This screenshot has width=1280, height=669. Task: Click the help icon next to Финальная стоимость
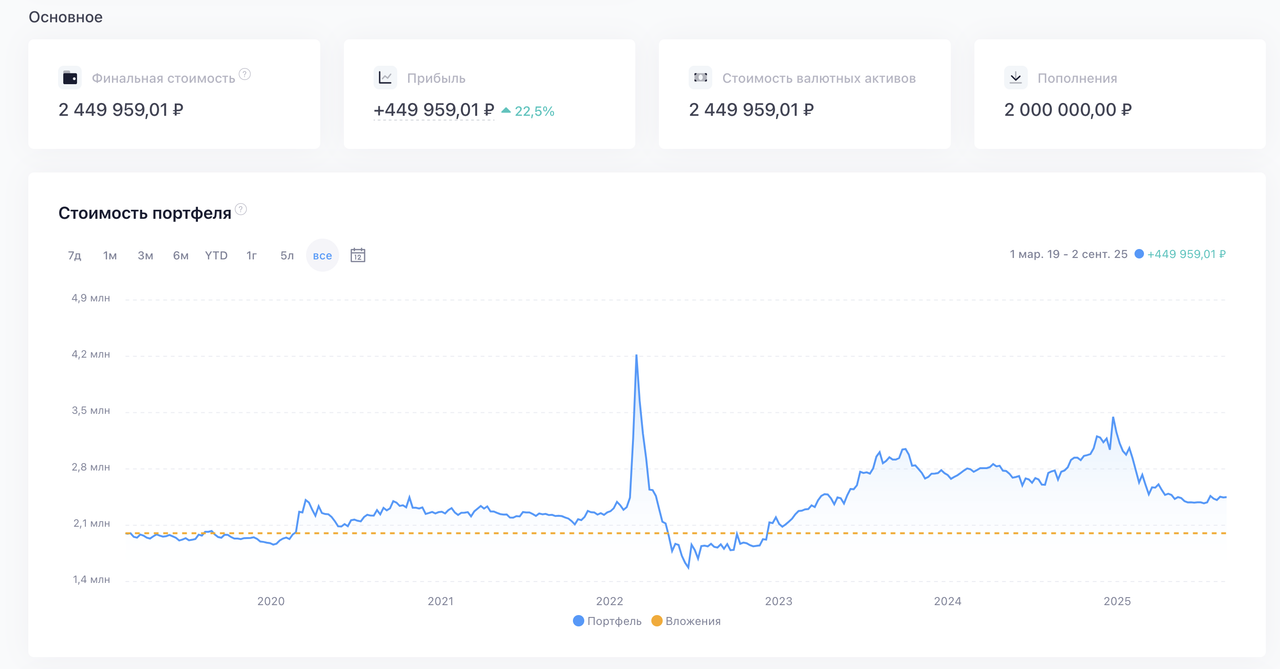tap(245, 74)
